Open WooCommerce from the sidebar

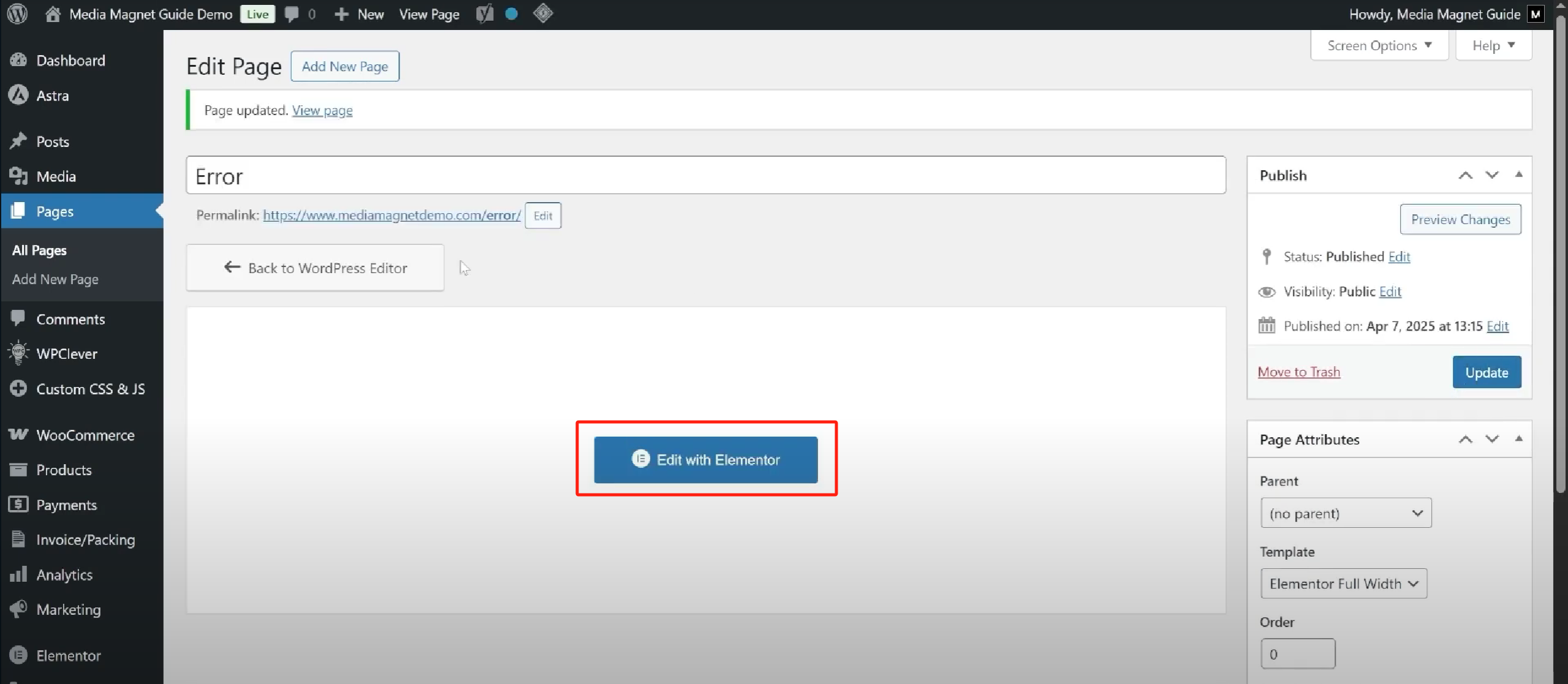85,435
